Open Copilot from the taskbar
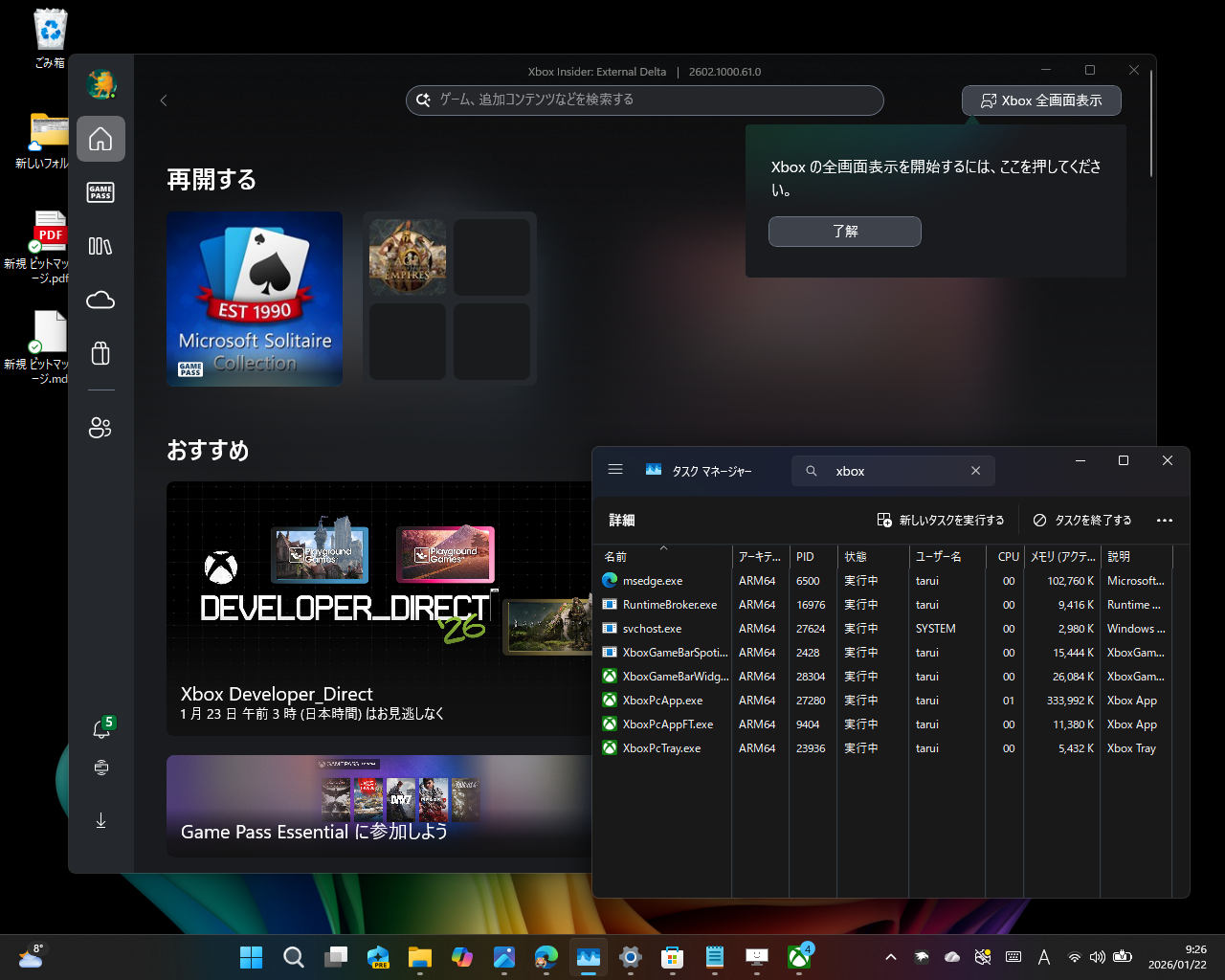This screenshot has height=980, width=1225. click(x=462, y=957)
